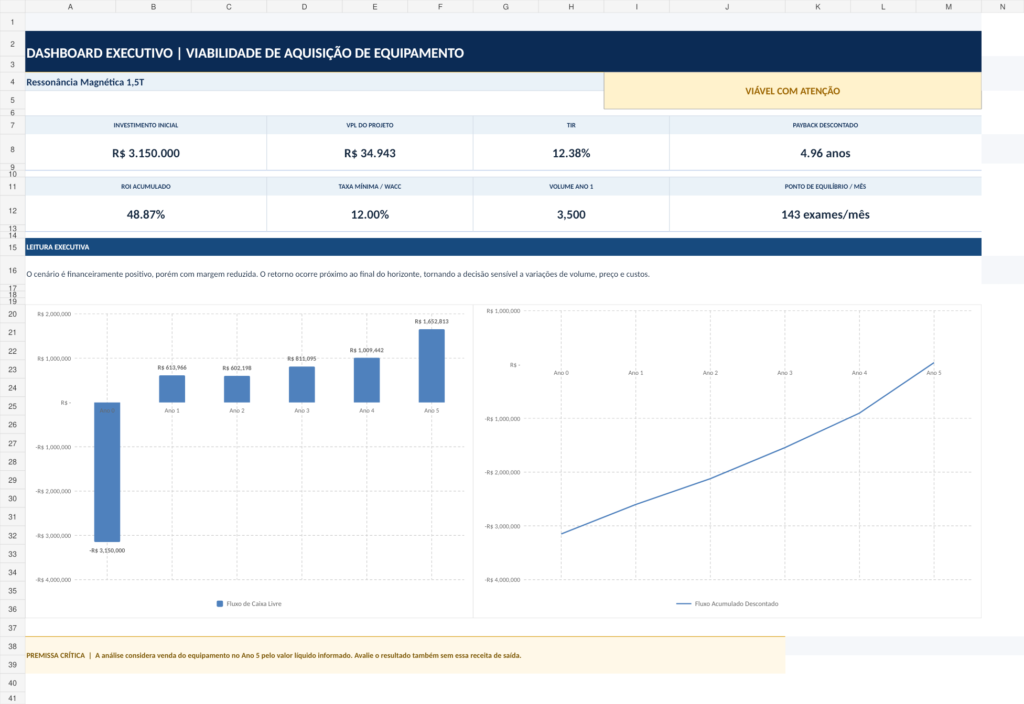Click the accumulated cash flow line
The width and height of the screenshot is (1024, 704).
tap(747, 463)
